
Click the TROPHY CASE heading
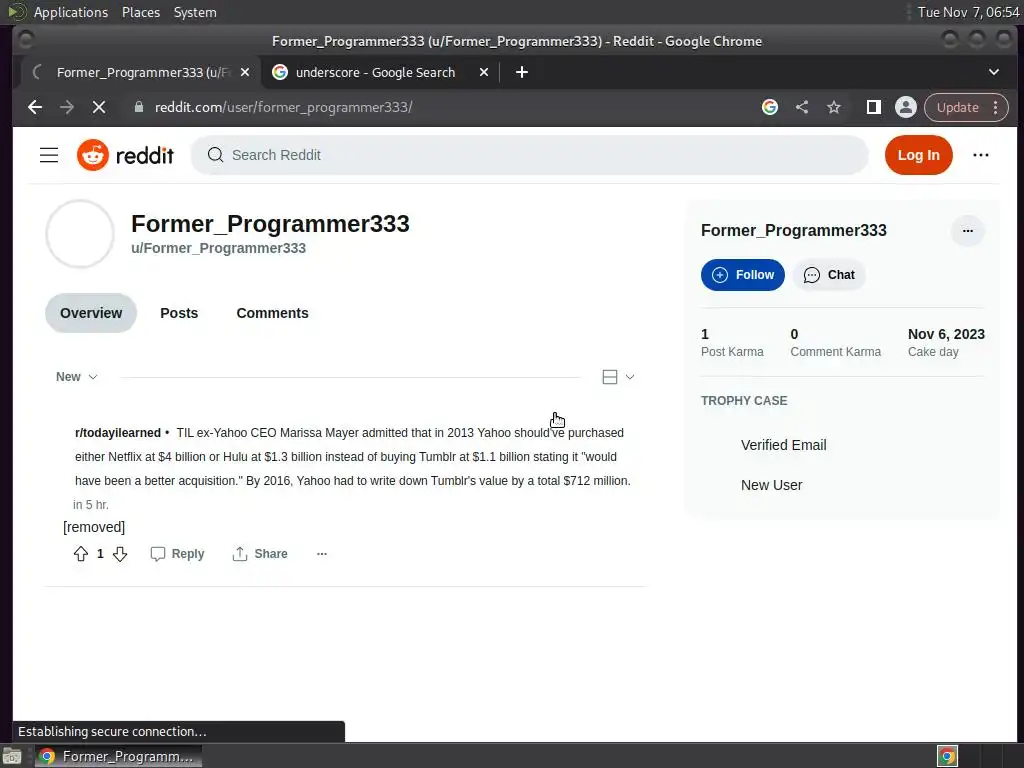point(744,401)
